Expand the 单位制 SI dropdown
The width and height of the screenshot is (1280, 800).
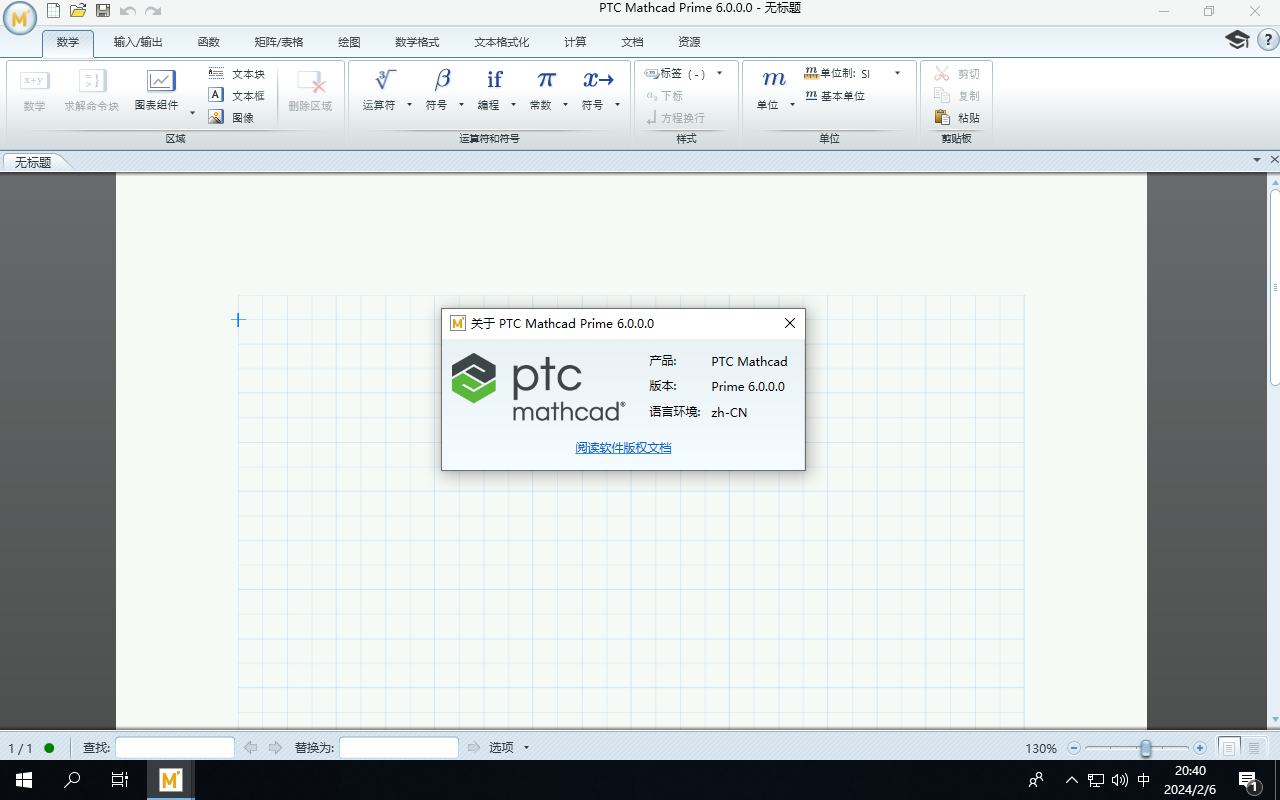[897, 72]
